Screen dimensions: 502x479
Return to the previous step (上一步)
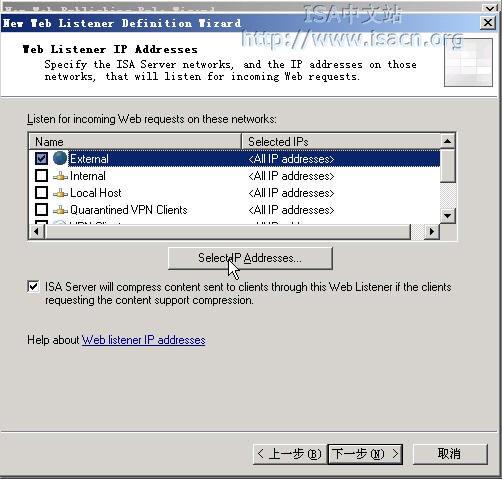(289, 454)
